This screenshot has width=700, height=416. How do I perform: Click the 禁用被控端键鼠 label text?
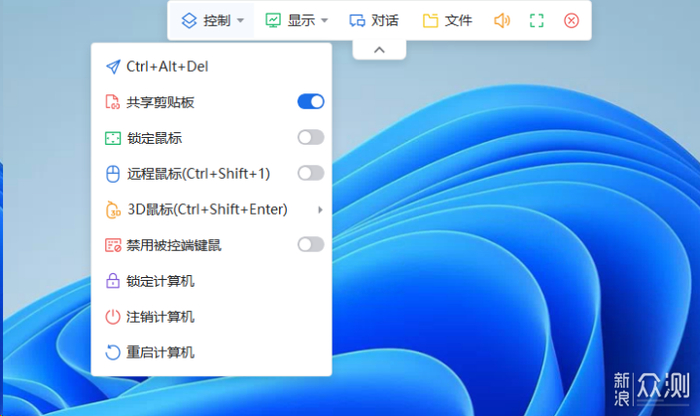(174, 245)
